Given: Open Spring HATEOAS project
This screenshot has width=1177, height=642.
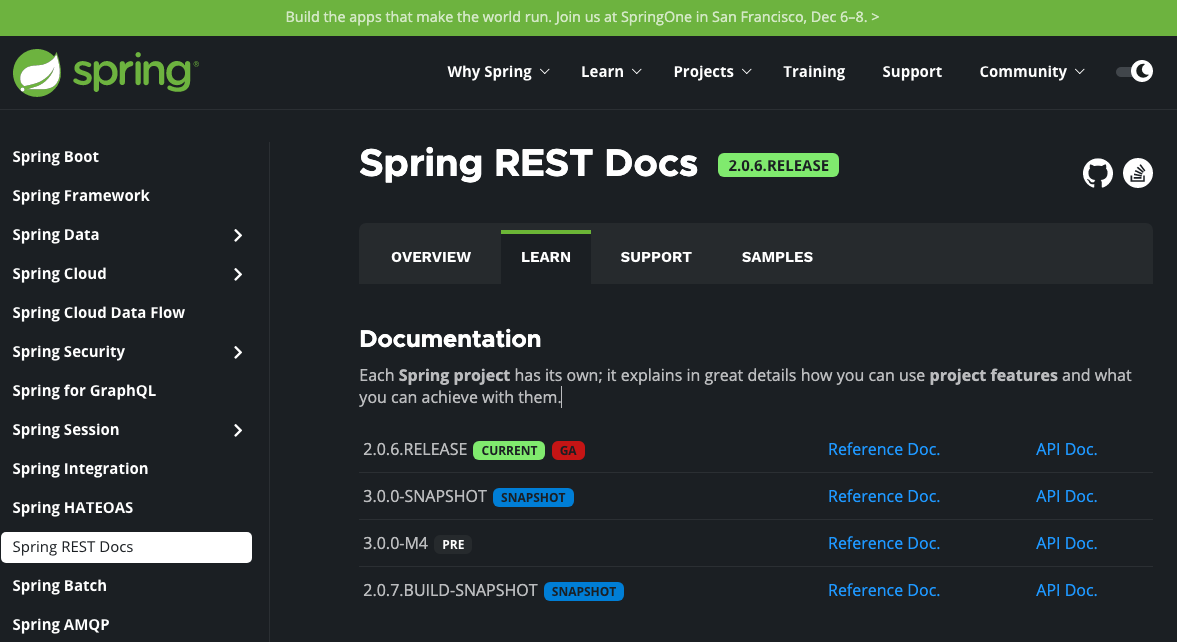Looking at the screenshot, I should (x=73, y=508).
